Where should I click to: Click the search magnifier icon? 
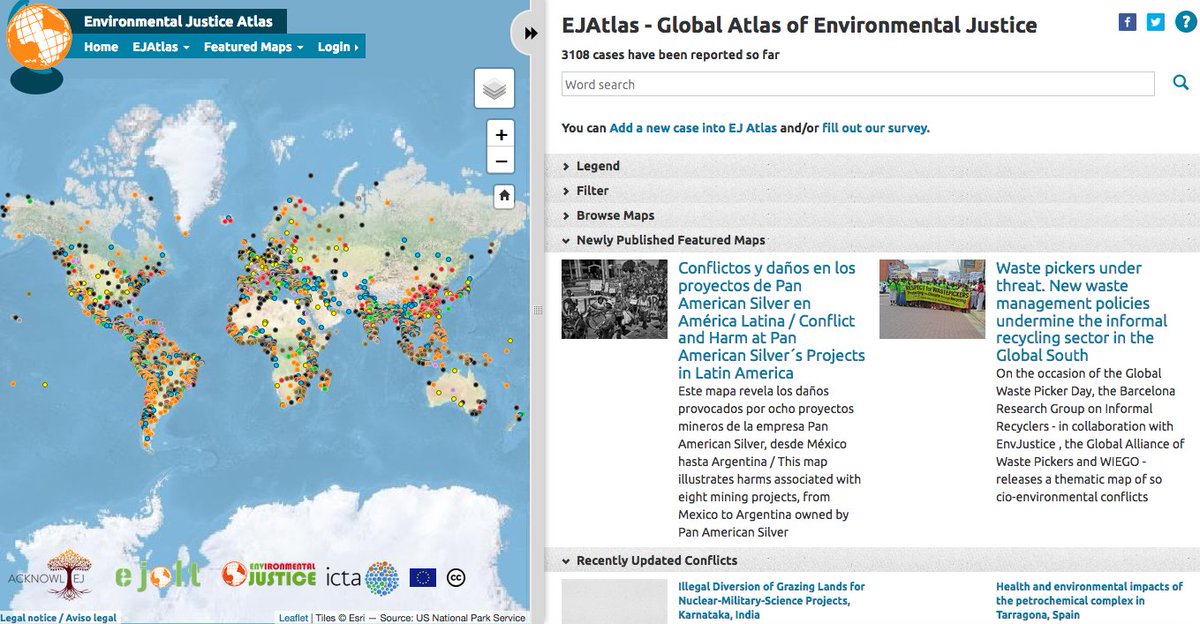[x=1181, y=84]
